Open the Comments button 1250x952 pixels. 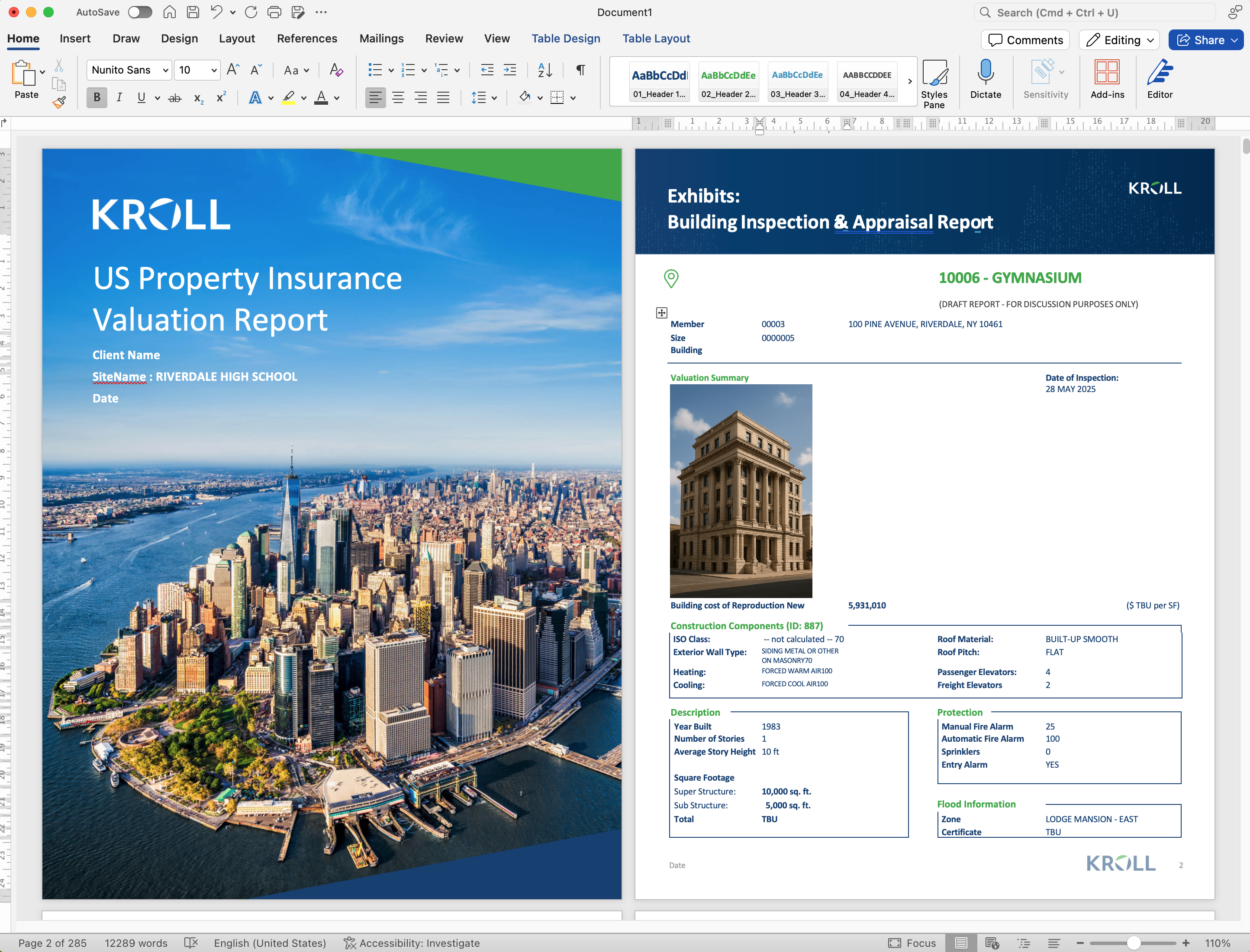[1025, 40]
